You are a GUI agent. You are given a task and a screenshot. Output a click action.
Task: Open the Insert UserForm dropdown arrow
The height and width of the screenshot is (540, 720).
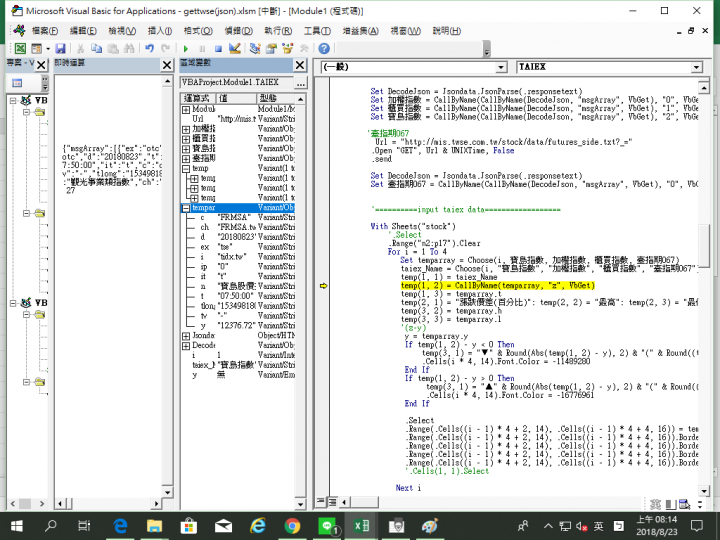48,48
